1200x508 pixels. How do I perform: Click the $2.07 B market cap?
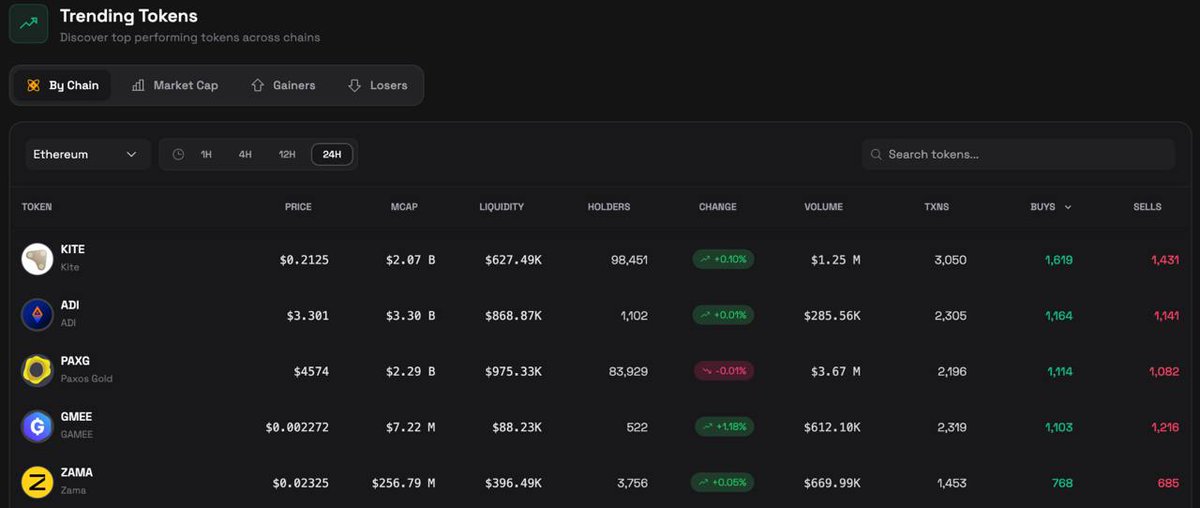point(411,260)
